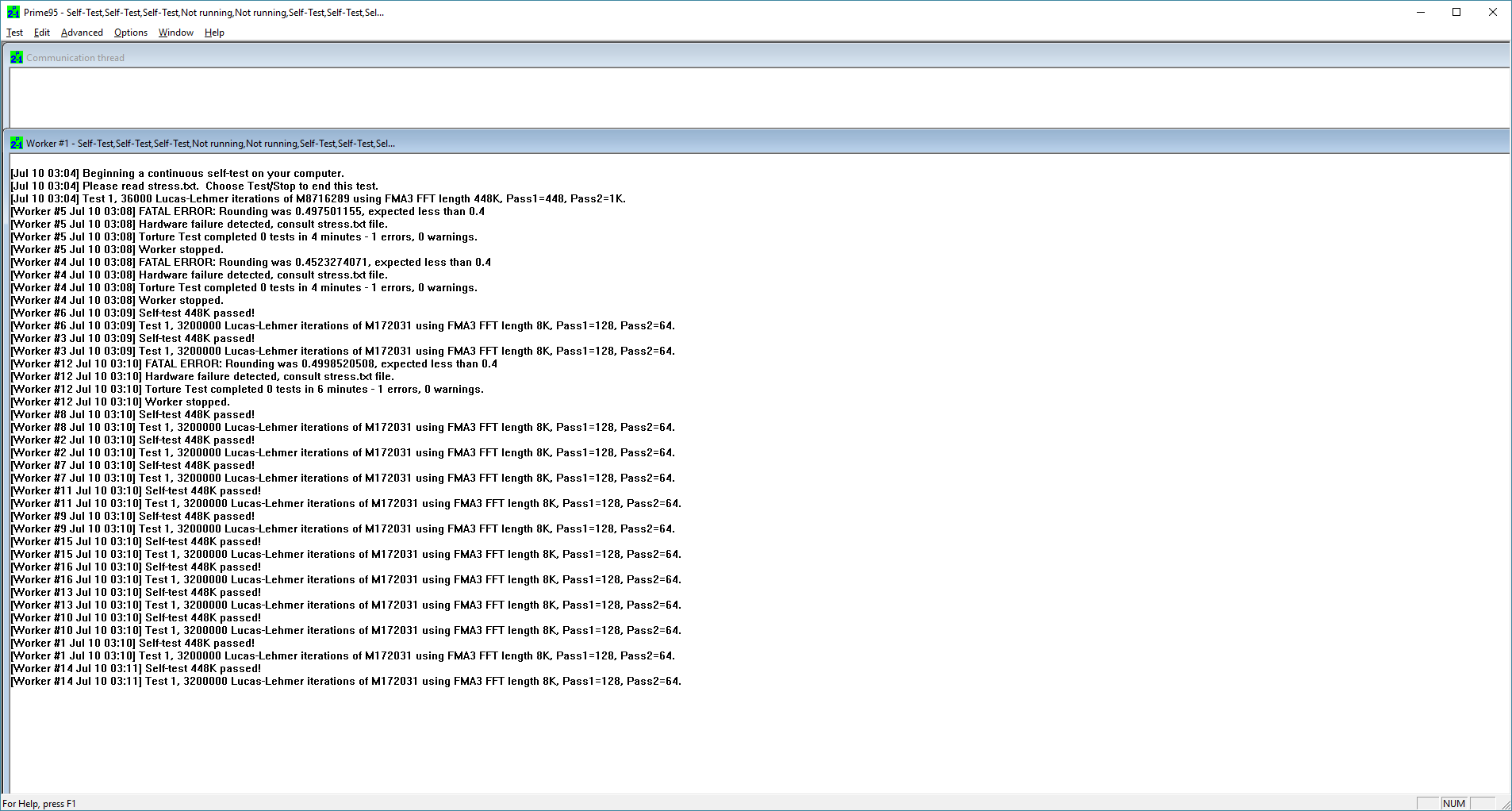
Task: Open the Window menu
Action: [176, 33]
